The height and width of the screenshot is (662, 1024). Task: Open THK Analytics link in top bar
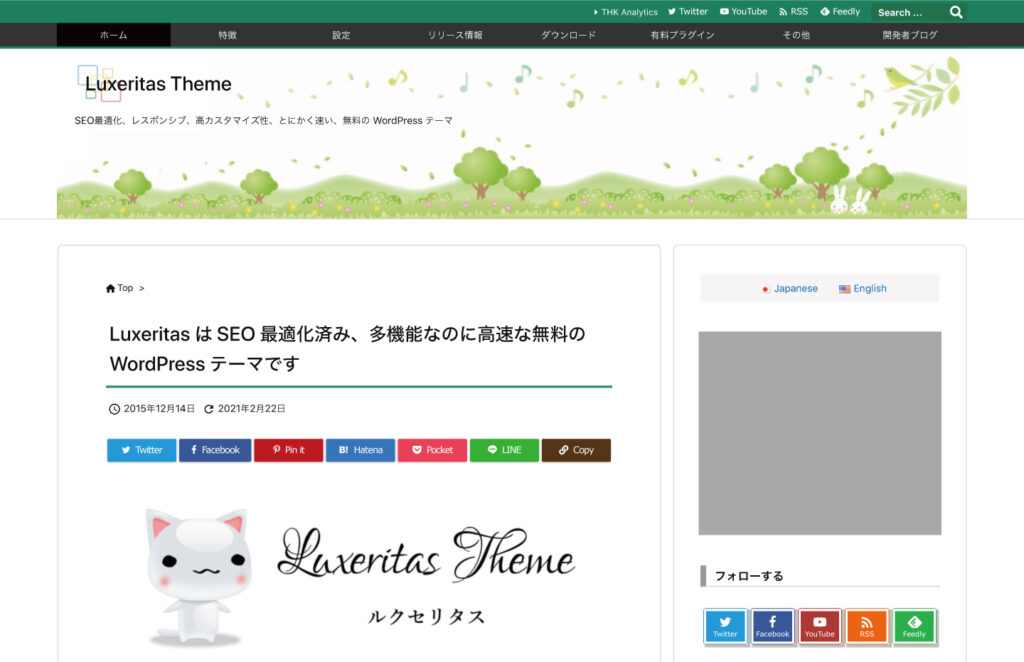[x=626, y=12]
